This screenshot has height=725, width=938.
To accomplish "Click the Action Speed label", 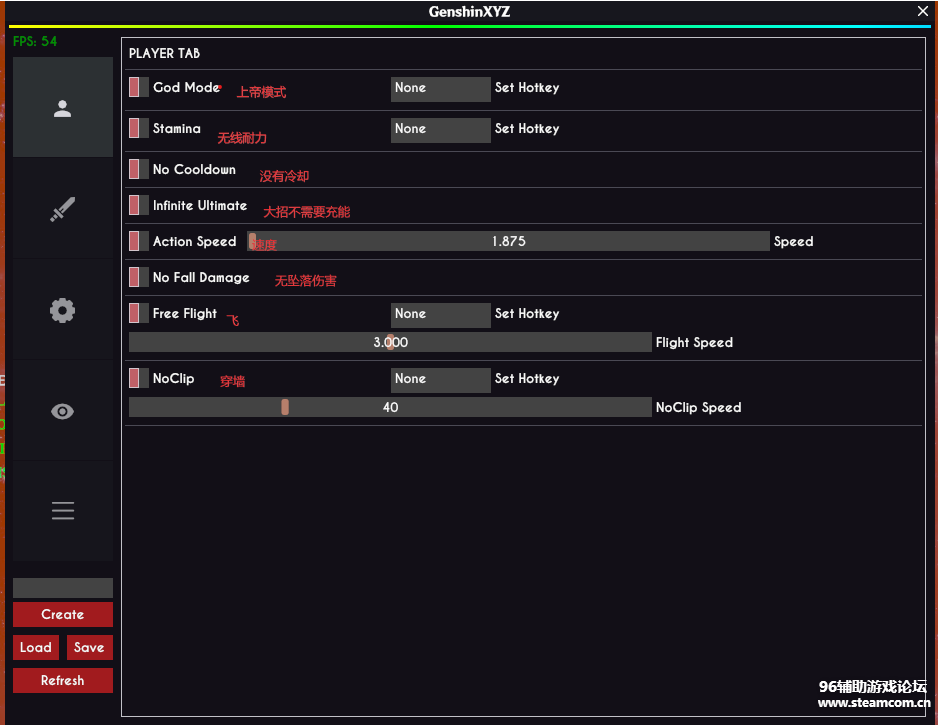I will pyautogui.click(x=194, y=242).
